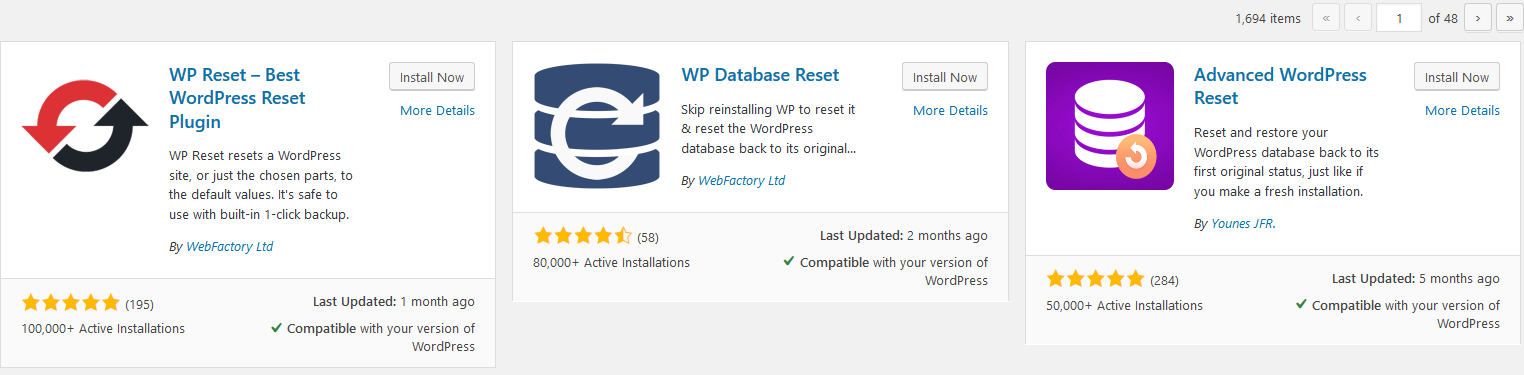1524x375 pixels.
Task: Click Compatible notice on WP Reset card
Action: click(372, 337)
